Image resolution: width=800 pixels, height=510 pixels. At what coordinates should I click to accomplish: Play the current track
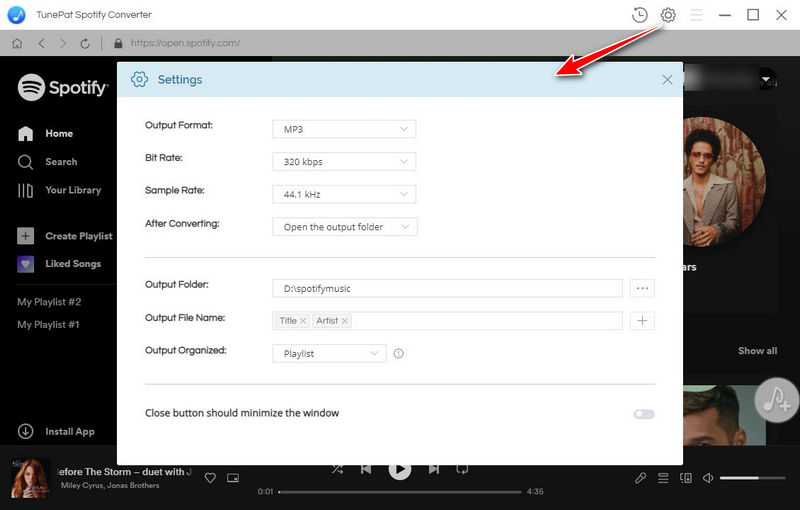click(x=399, y=470)
